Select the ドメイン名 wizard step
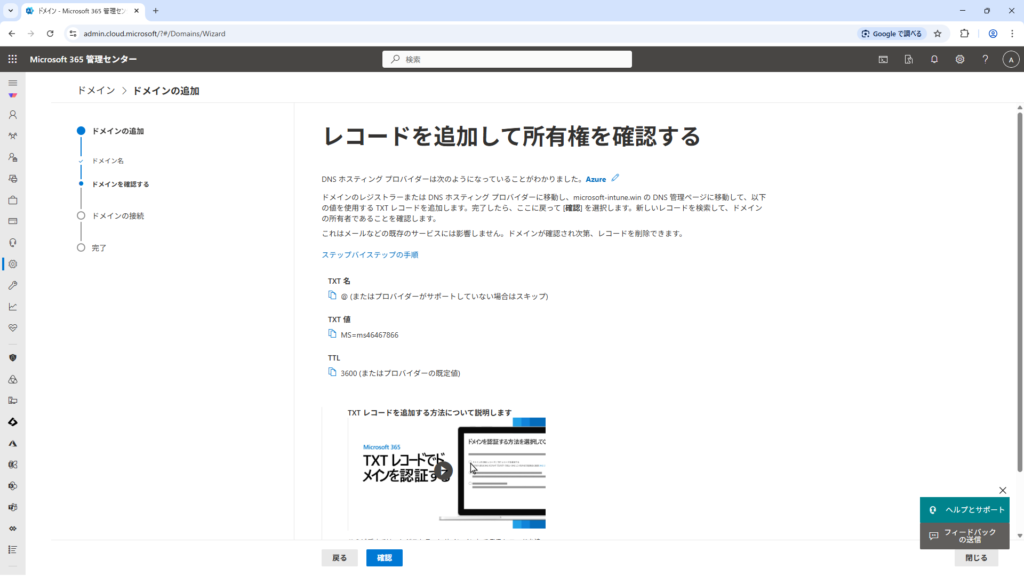Viewport: 1024px width, 576px height. [107, 160]
